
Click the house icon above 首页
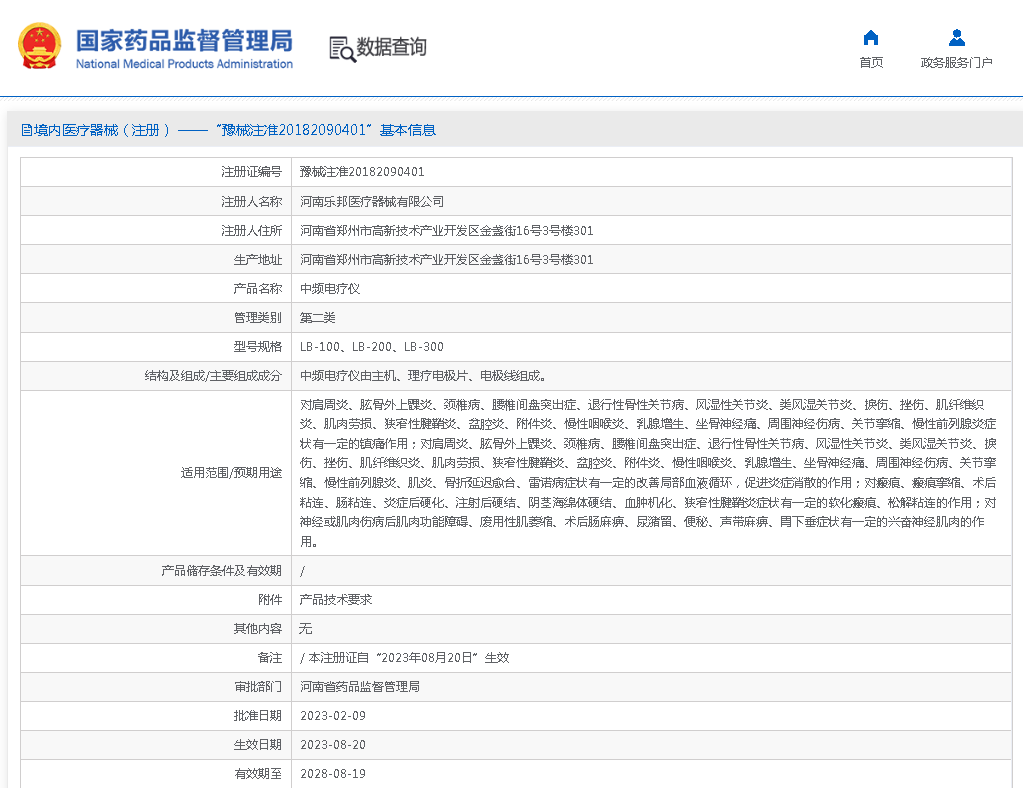pyautogui.click(x=870, y=38)
